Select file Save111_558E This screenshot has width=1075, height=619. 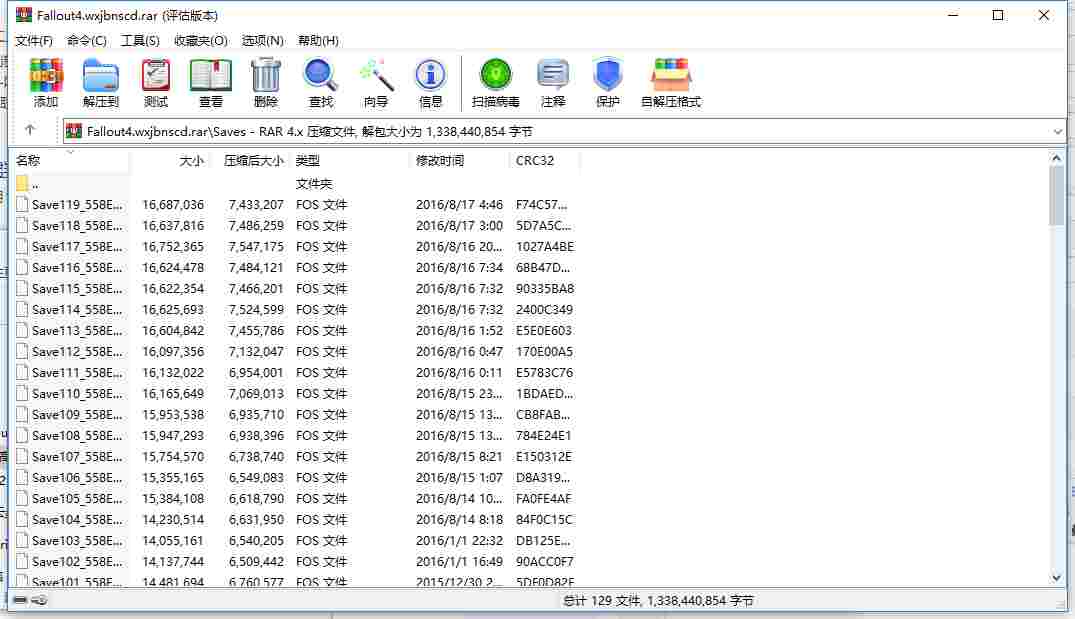tap(77, 373)
